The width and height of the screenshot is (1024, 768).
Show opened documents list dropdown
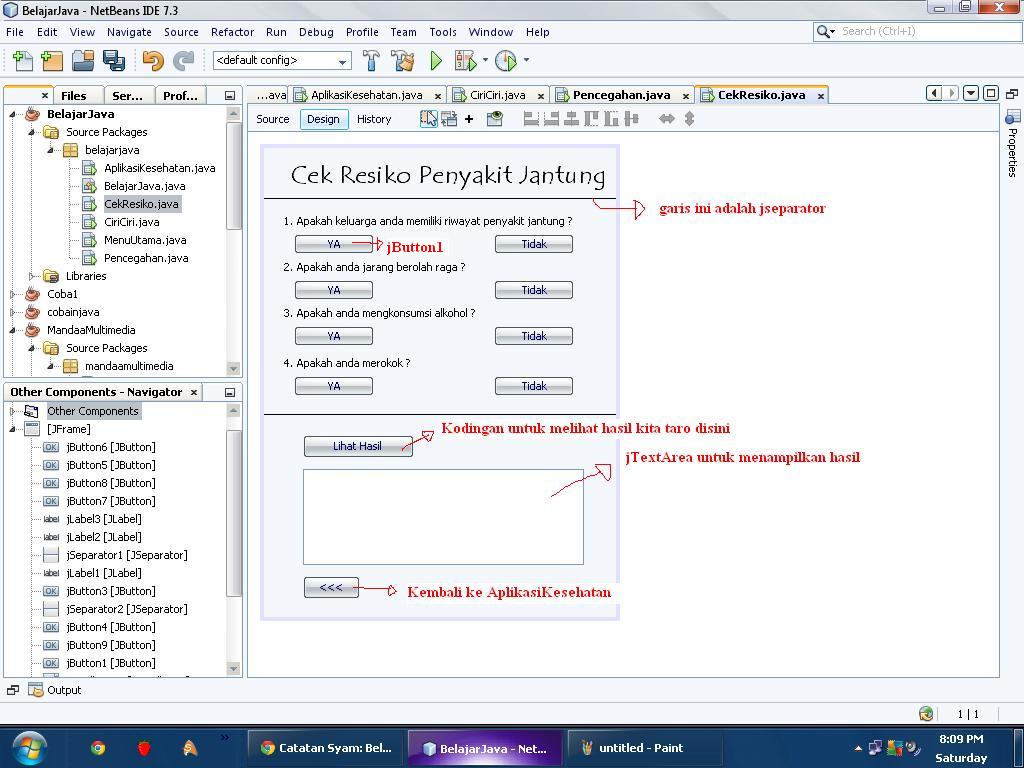971,93
